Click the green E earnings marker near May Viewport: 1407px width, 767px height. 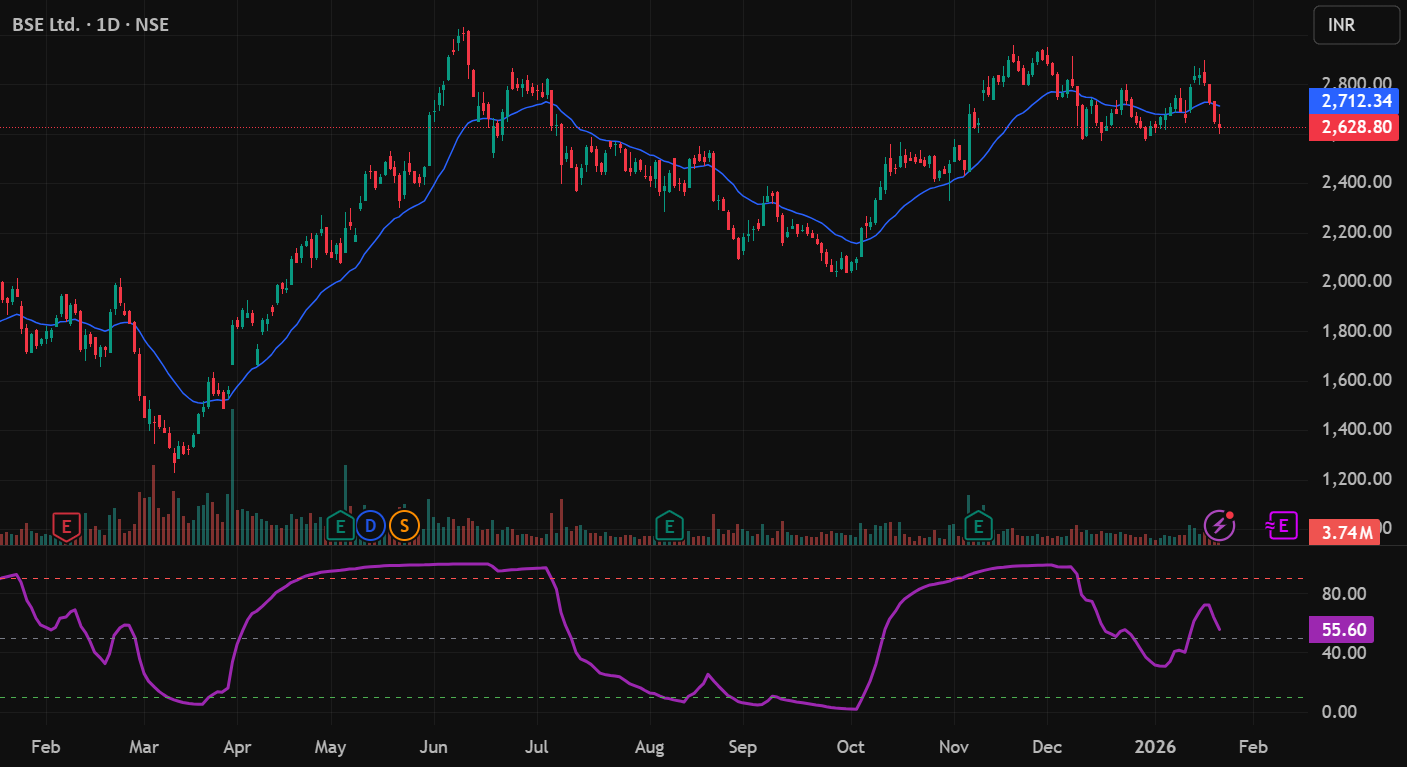[340, 525]
